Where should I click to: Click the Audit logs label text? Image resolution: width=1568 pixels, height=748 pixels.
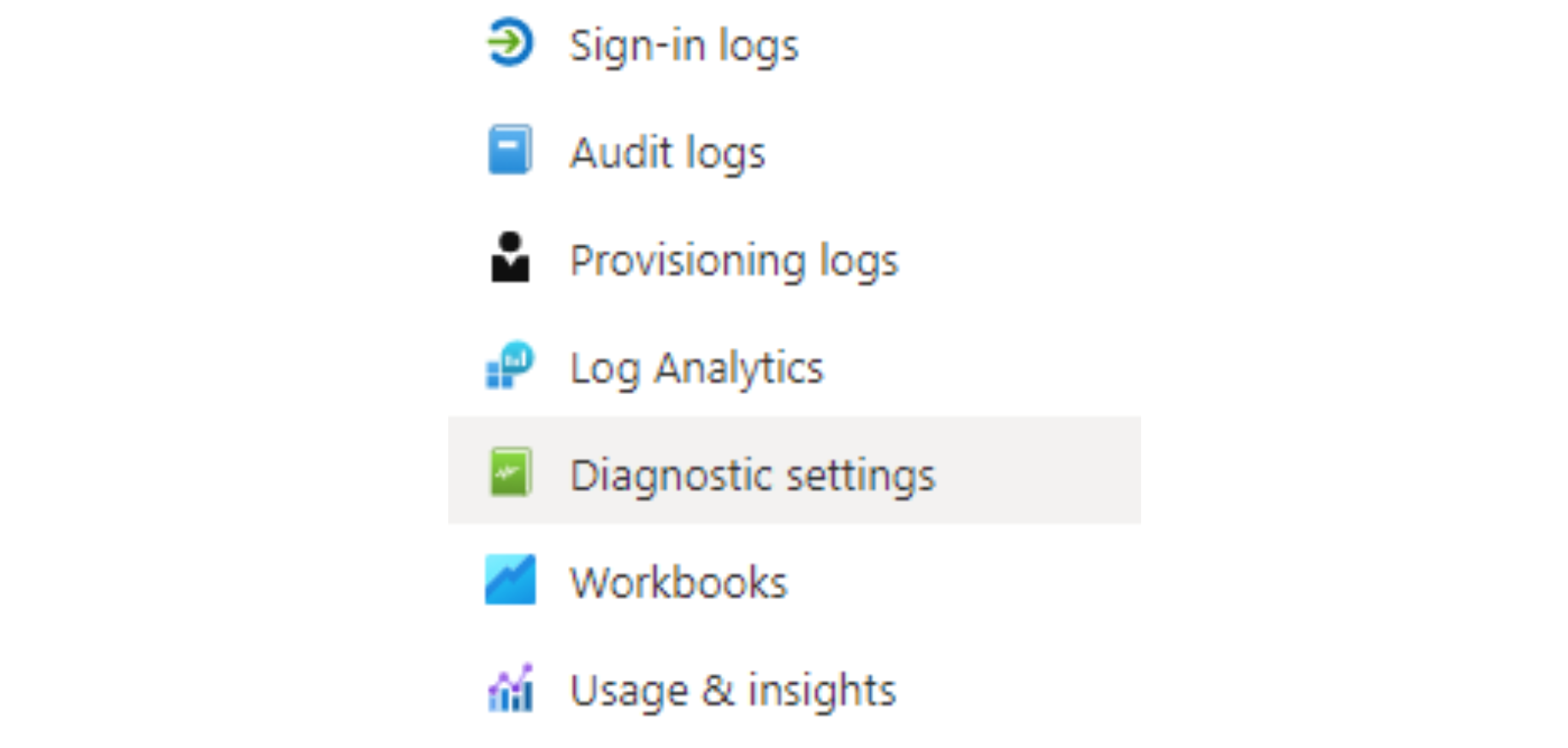point(669,151)
